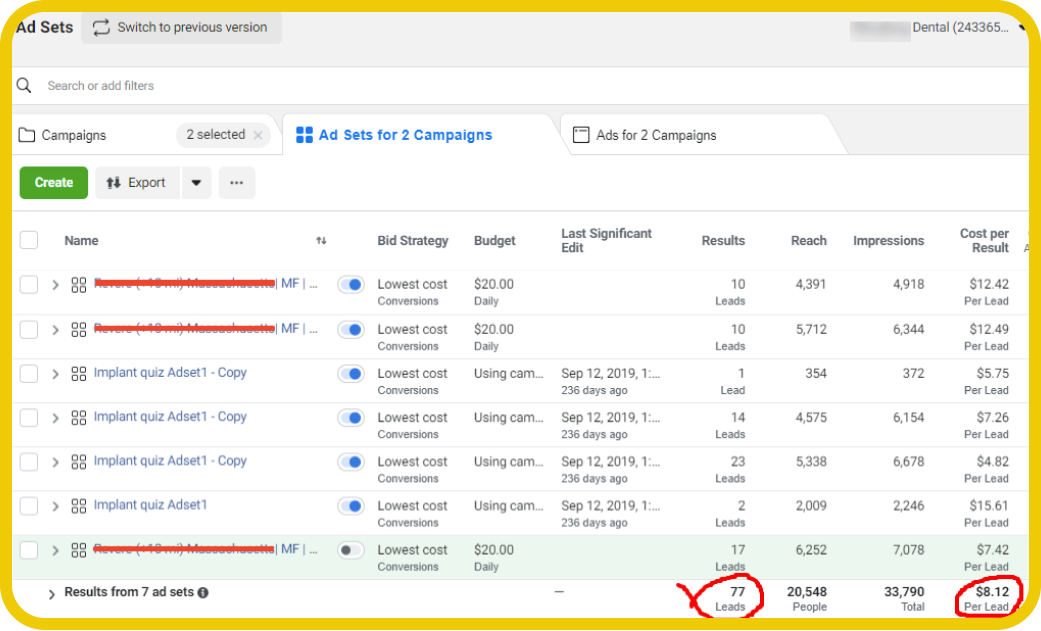This screenshot has height=631, width=1041.
Task: Open the dropdown arrow next to Export
Action: point(196,183)
